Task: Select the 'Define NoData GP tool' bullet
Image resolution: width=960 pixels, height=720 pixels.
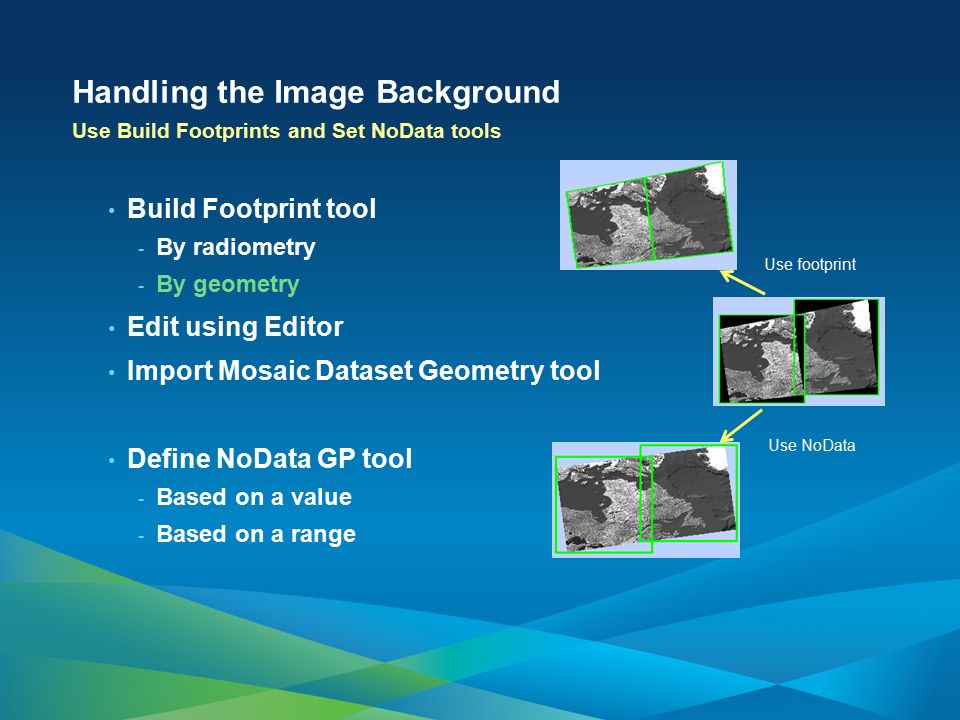Action: (x=269, y=459)
